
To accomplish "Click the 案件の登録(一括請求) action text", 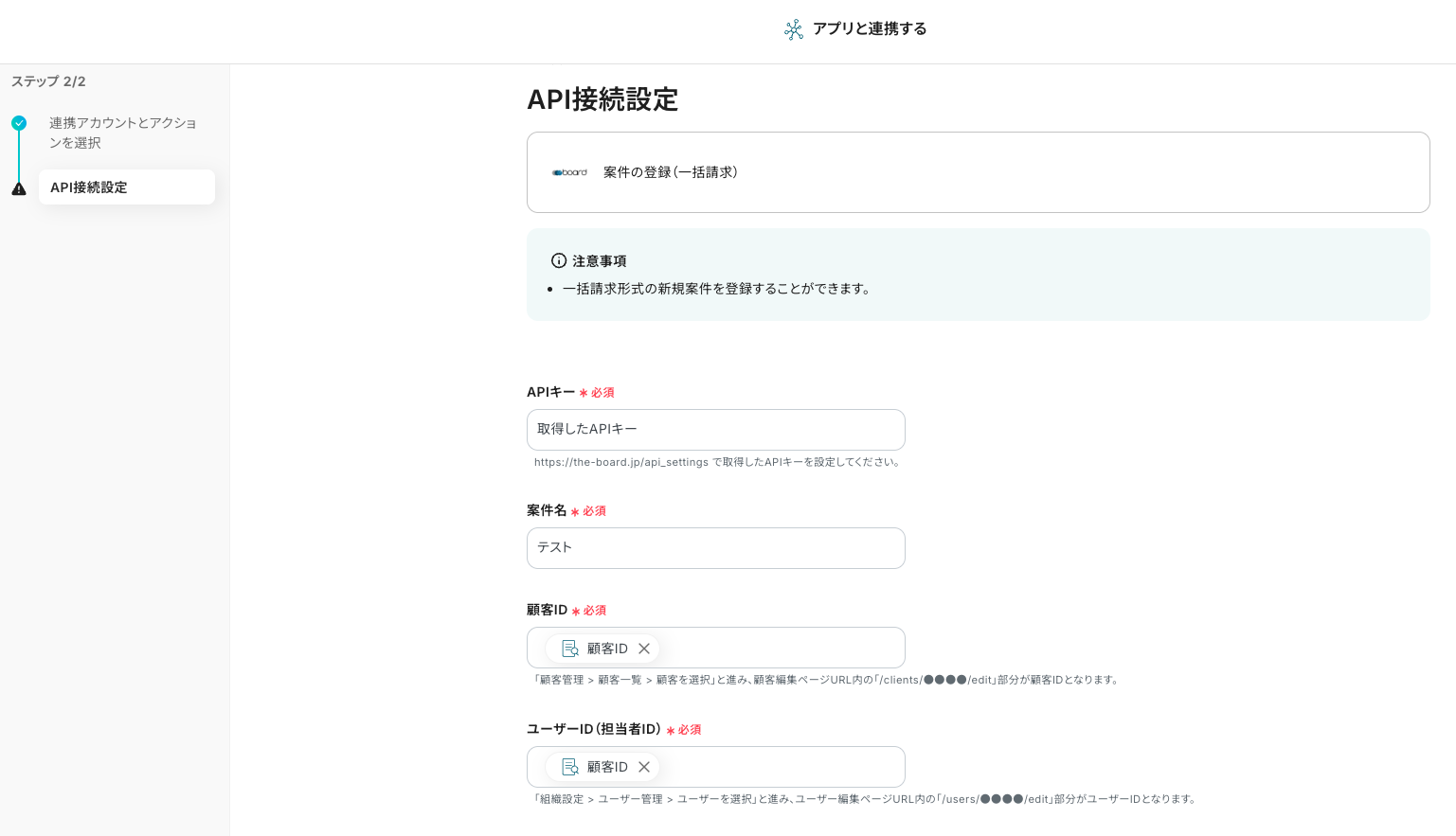I will 670,172.
